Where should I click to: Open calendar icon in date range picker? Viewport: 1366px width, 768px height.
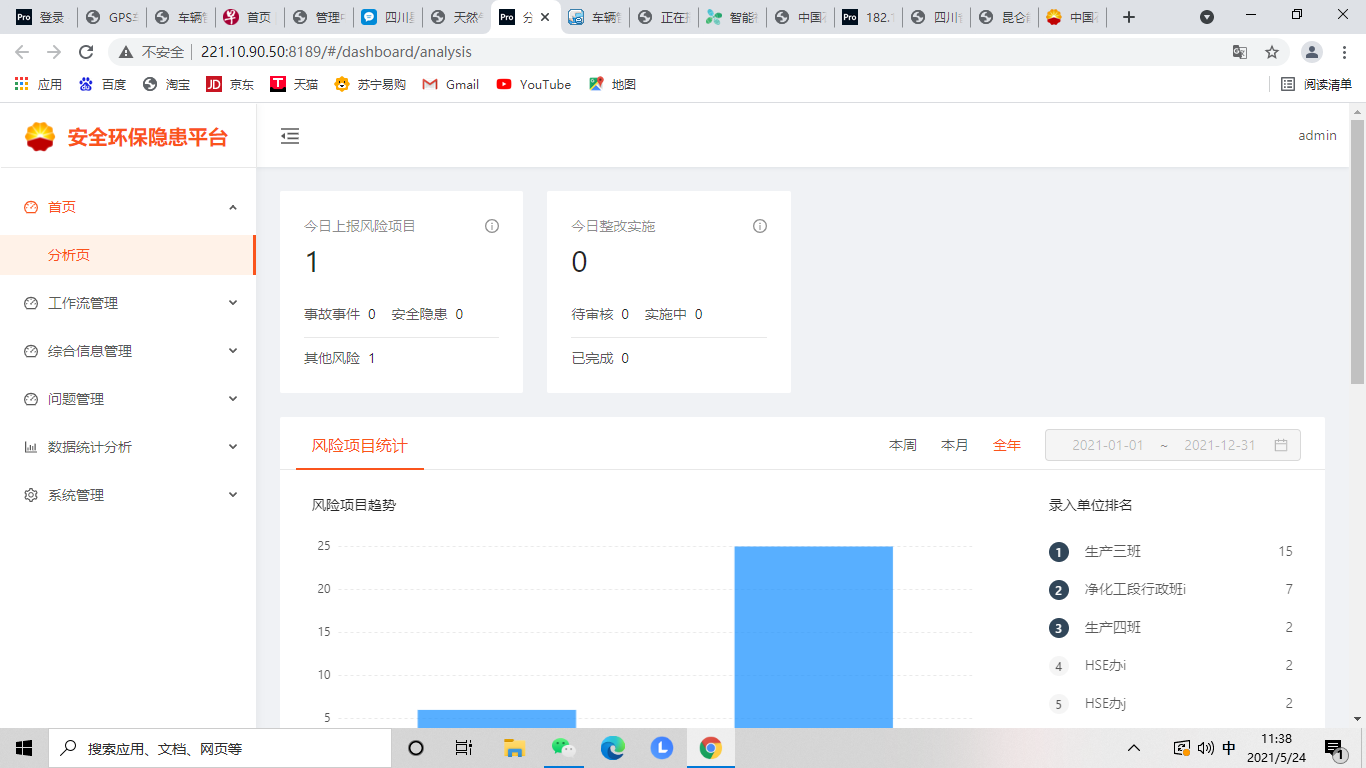pos(1281,445)
